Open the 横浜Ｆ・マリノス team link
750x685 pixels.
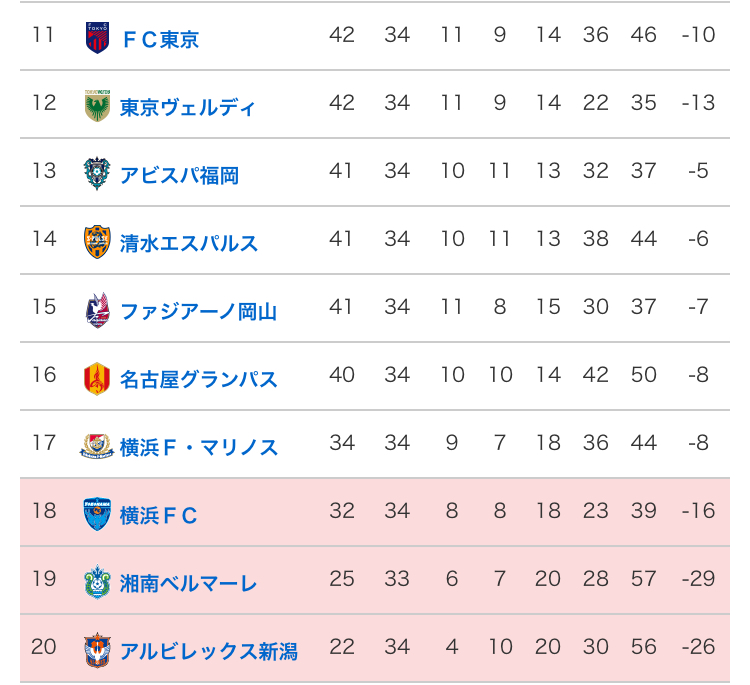(x=198, y=447)
